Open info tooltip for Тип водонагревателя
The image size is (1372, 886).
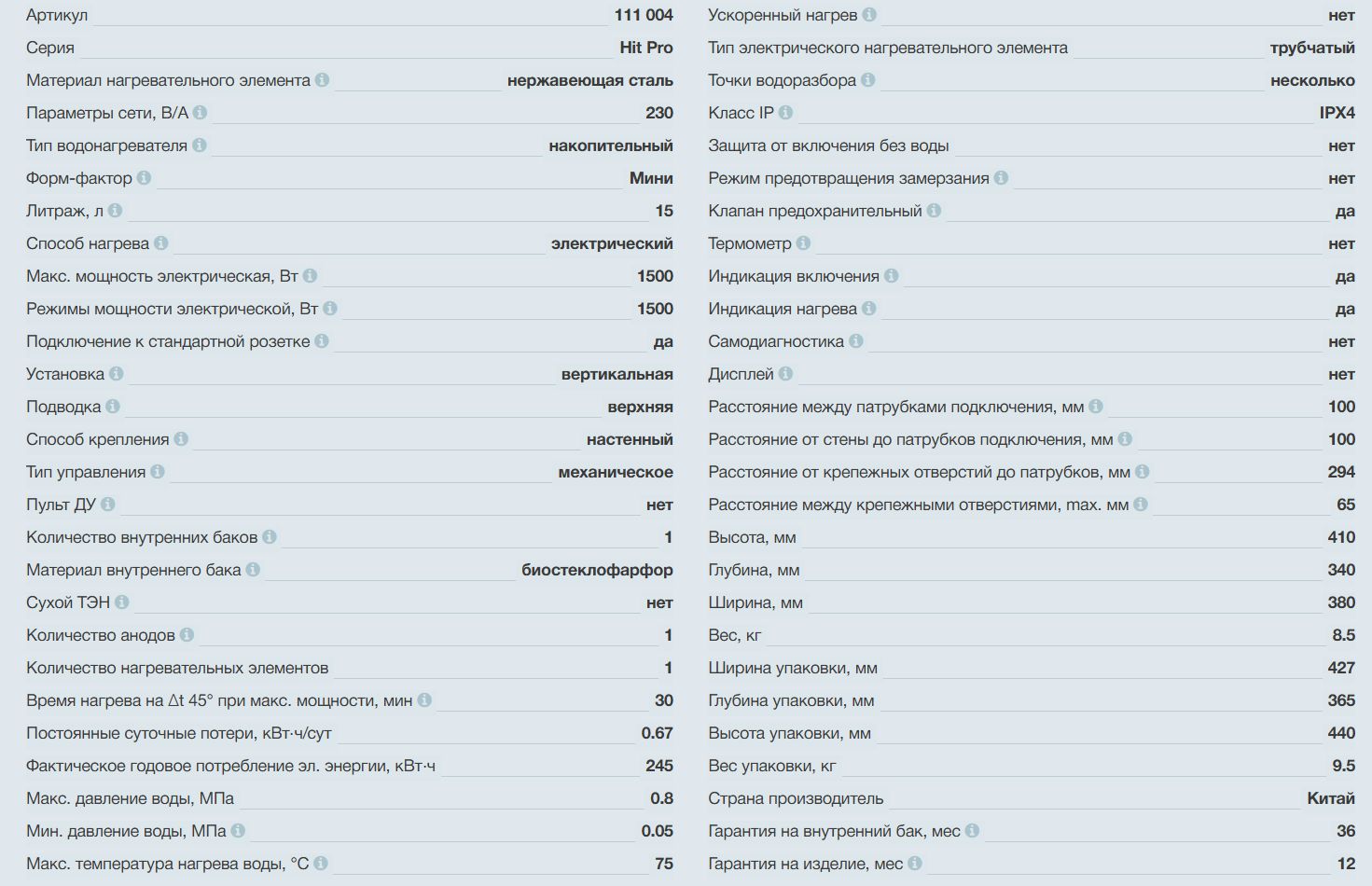tap(199, 145)
